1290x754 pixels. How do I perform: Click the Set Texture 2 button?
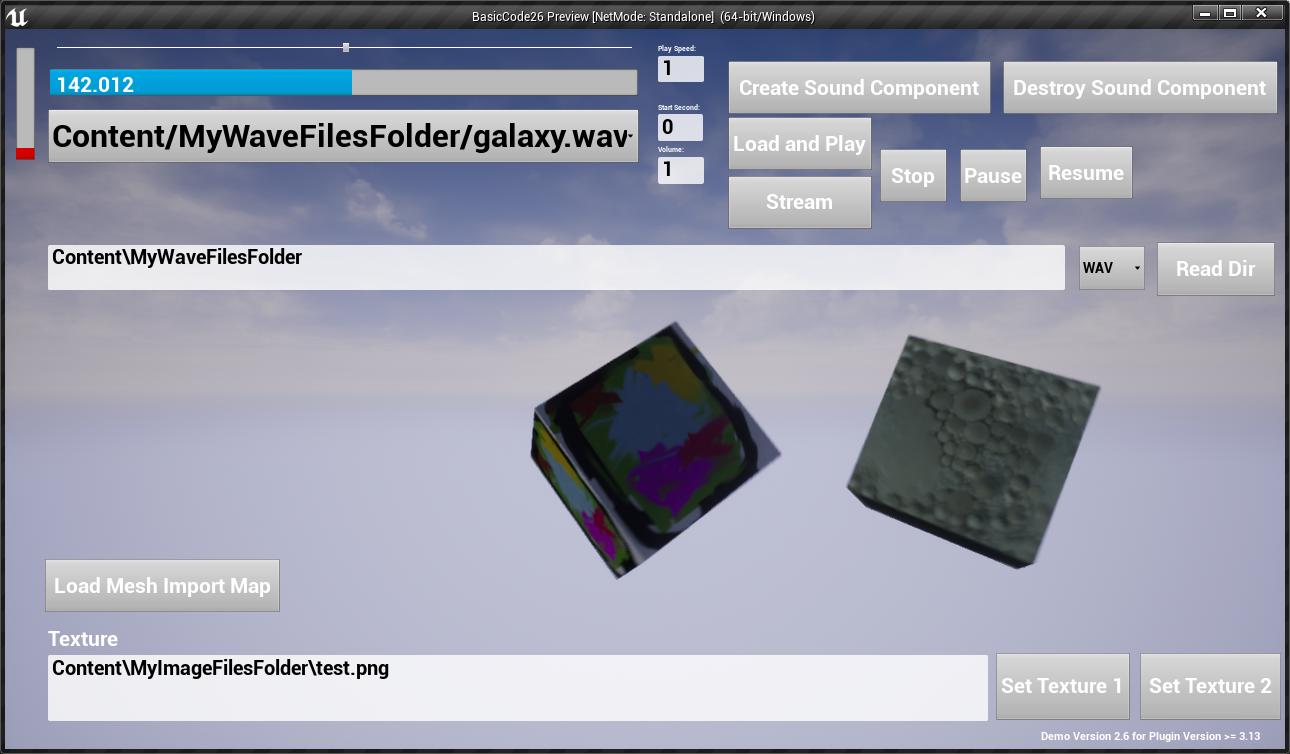[x=1210, y=686]
